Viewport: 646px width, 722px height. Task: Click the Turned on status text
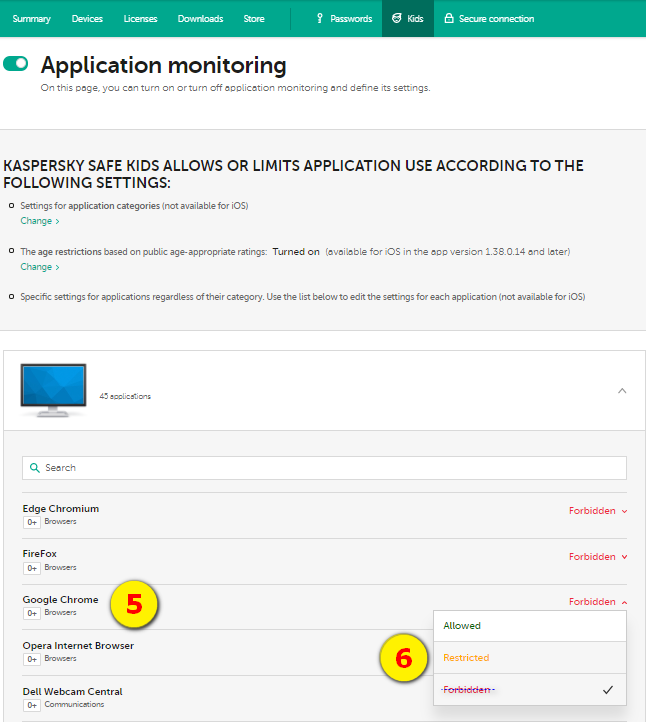click(x=296, y=252)
